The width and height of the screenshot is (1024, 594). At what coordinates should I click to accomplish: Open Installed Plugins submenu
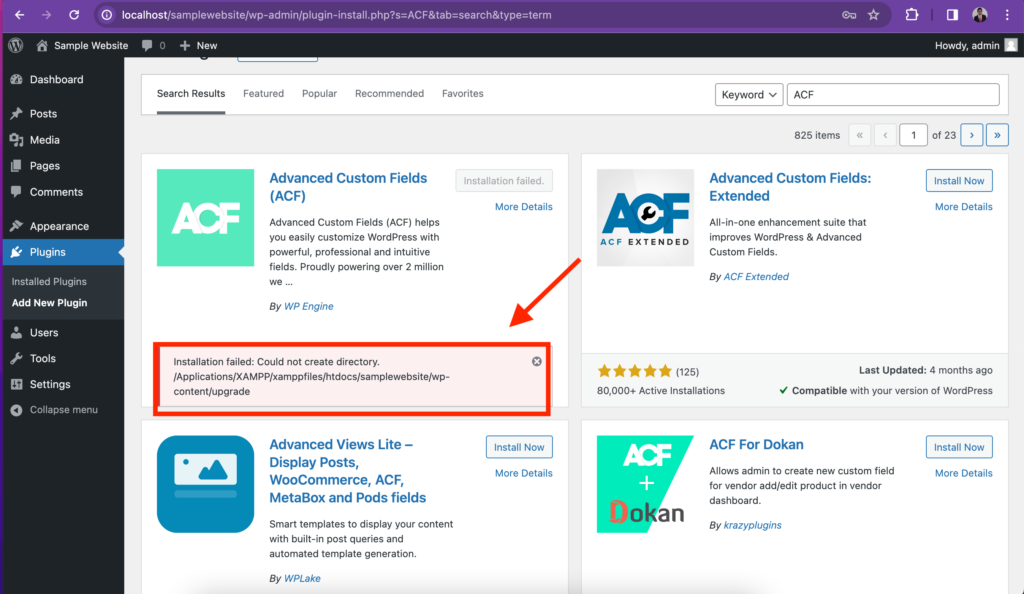click(49, 281)
